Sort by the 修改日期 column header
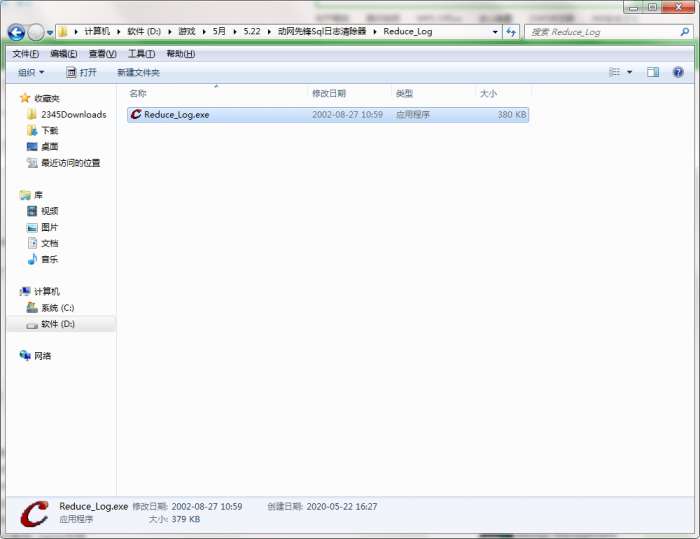 click(x=349, y=94)
